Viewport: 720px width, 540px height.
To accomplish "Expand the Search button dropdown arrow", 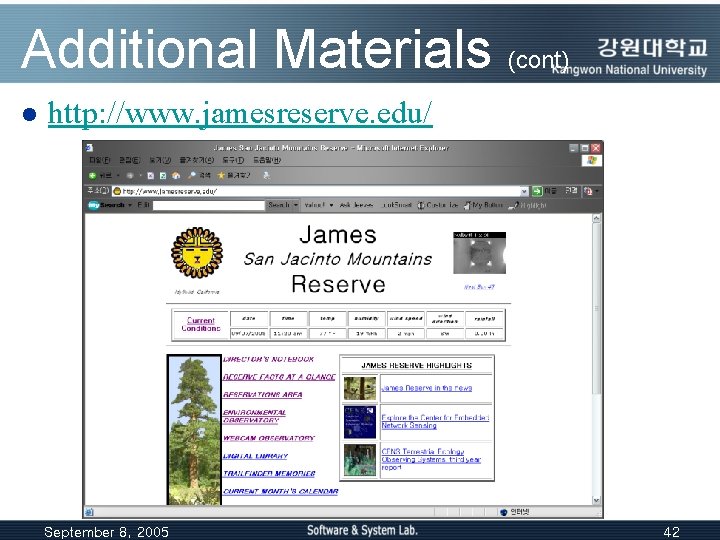I will [x=296, y=205].
